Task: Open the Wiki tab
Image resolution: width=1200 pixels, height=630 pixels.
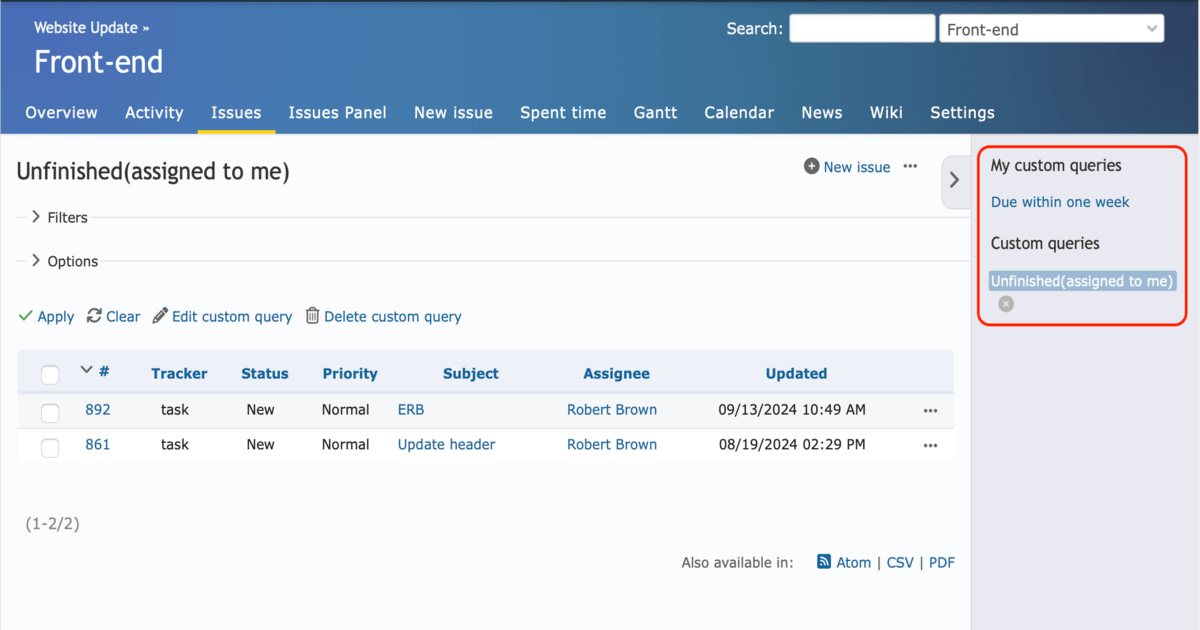Action: pos(886,112)
